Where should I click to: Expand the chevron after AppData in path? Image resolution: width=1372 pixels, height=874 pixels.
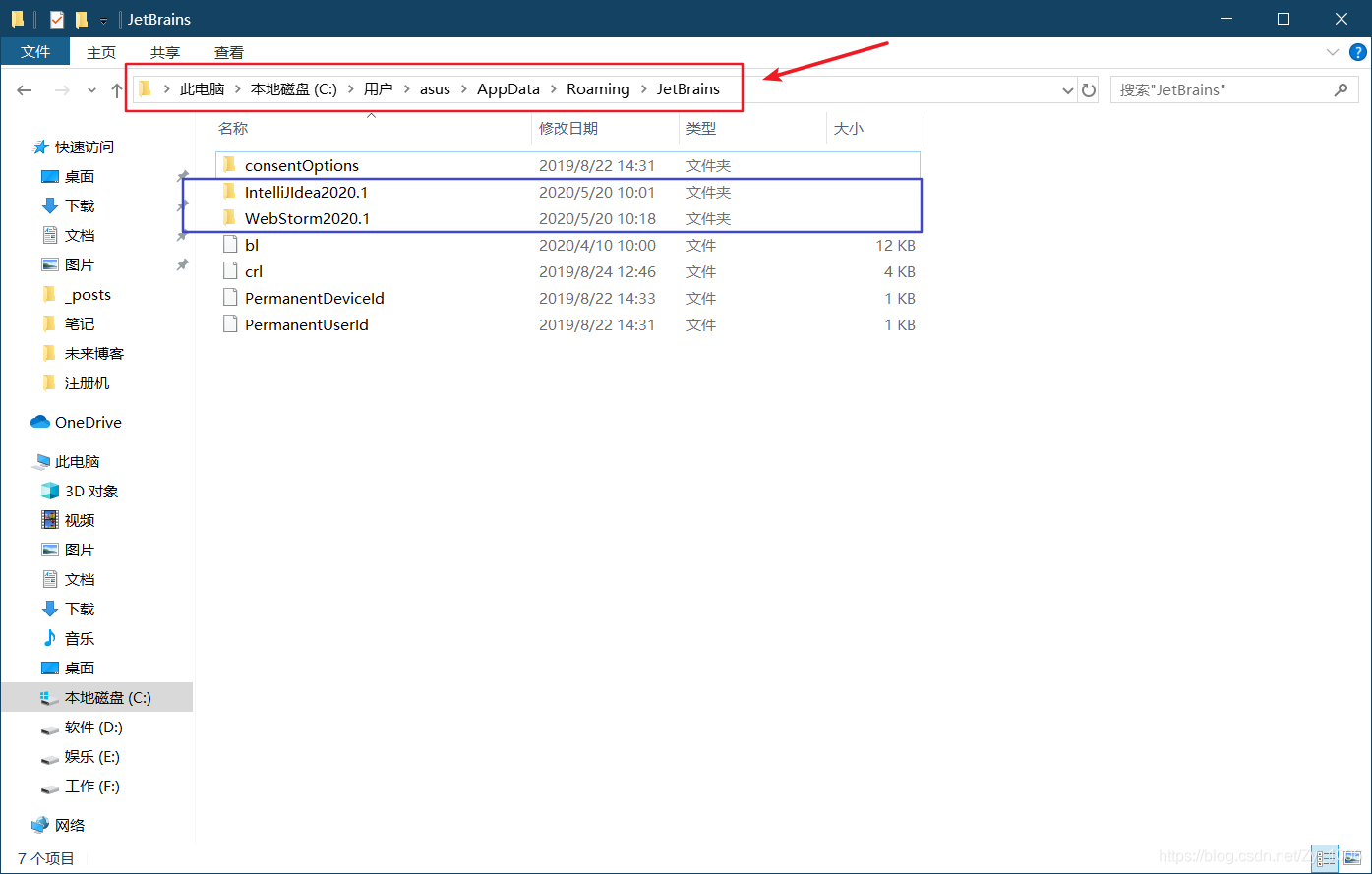click(554, 89)
